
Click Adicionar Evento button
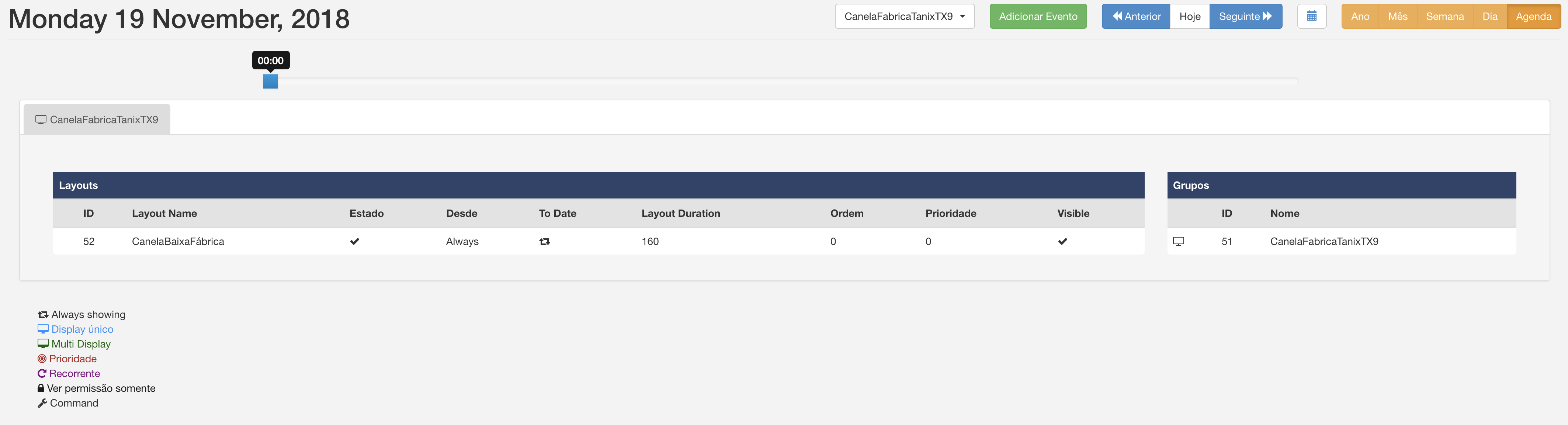(x=1038, y=17)
